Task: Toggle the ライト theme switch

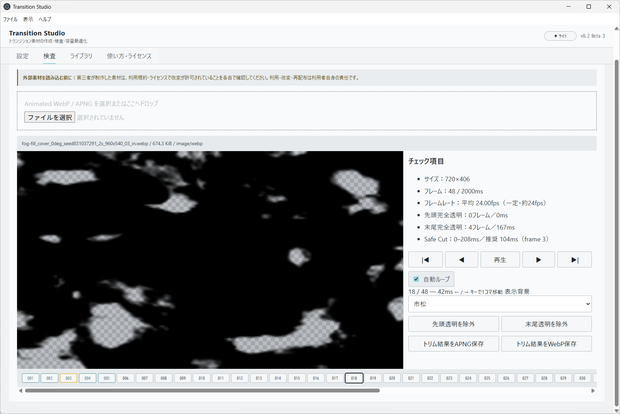Action: [x=560, y=36]
